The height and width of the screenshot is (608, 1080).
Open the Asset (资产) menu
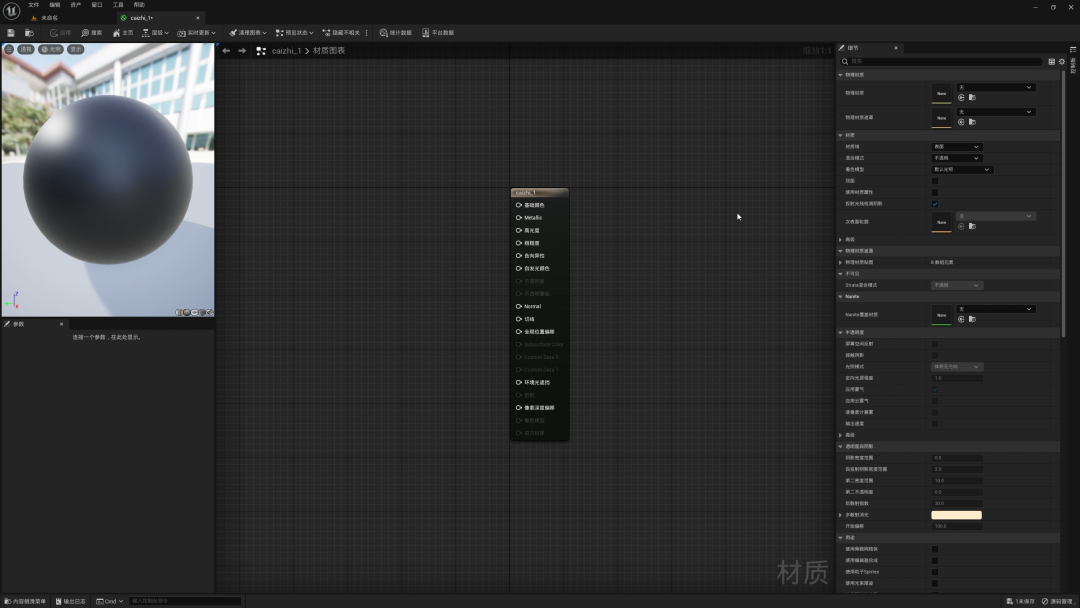click(76, 5)
